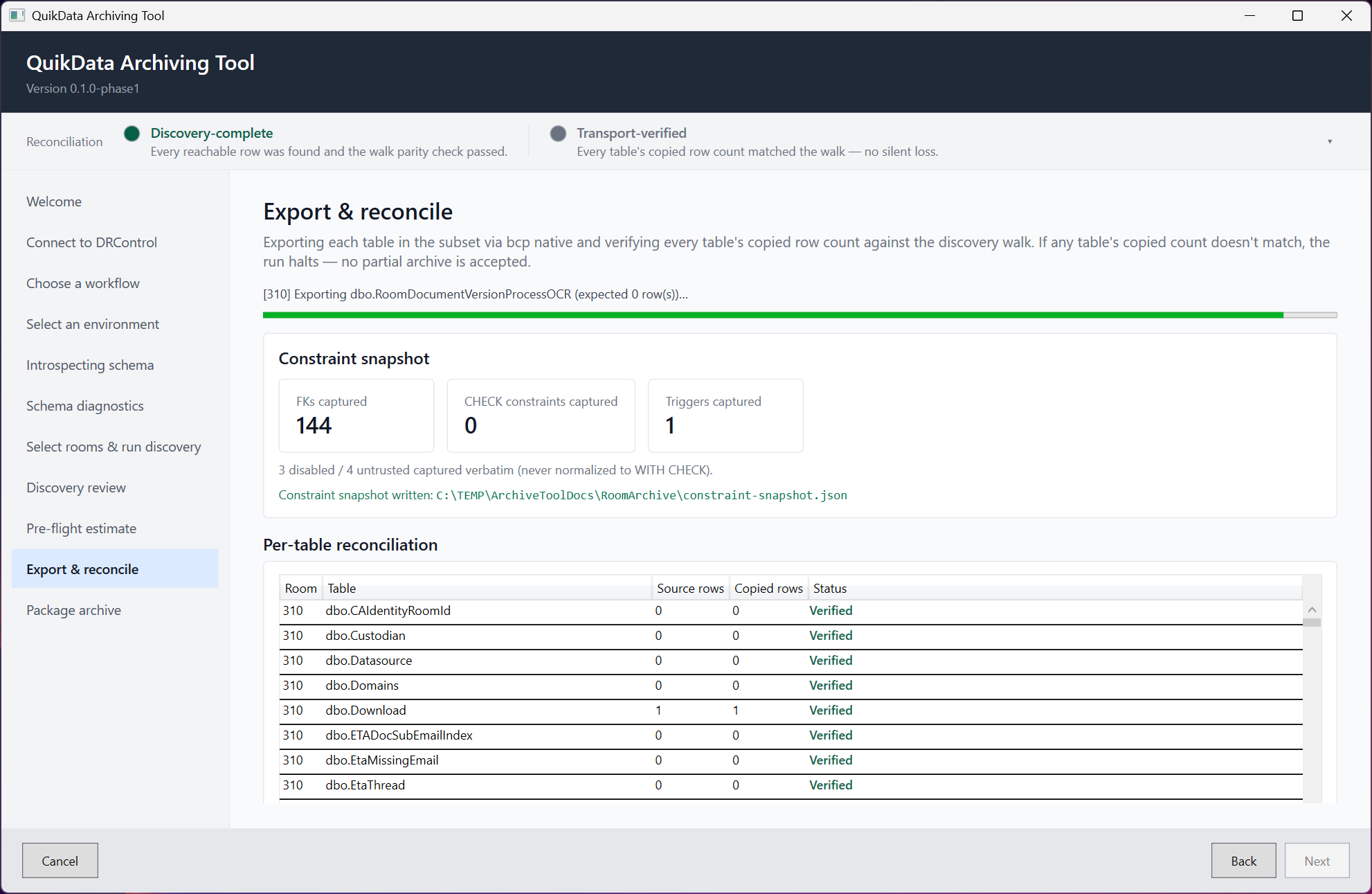Sort by Table column header
1372x894 pixels.
pos(487,588)
